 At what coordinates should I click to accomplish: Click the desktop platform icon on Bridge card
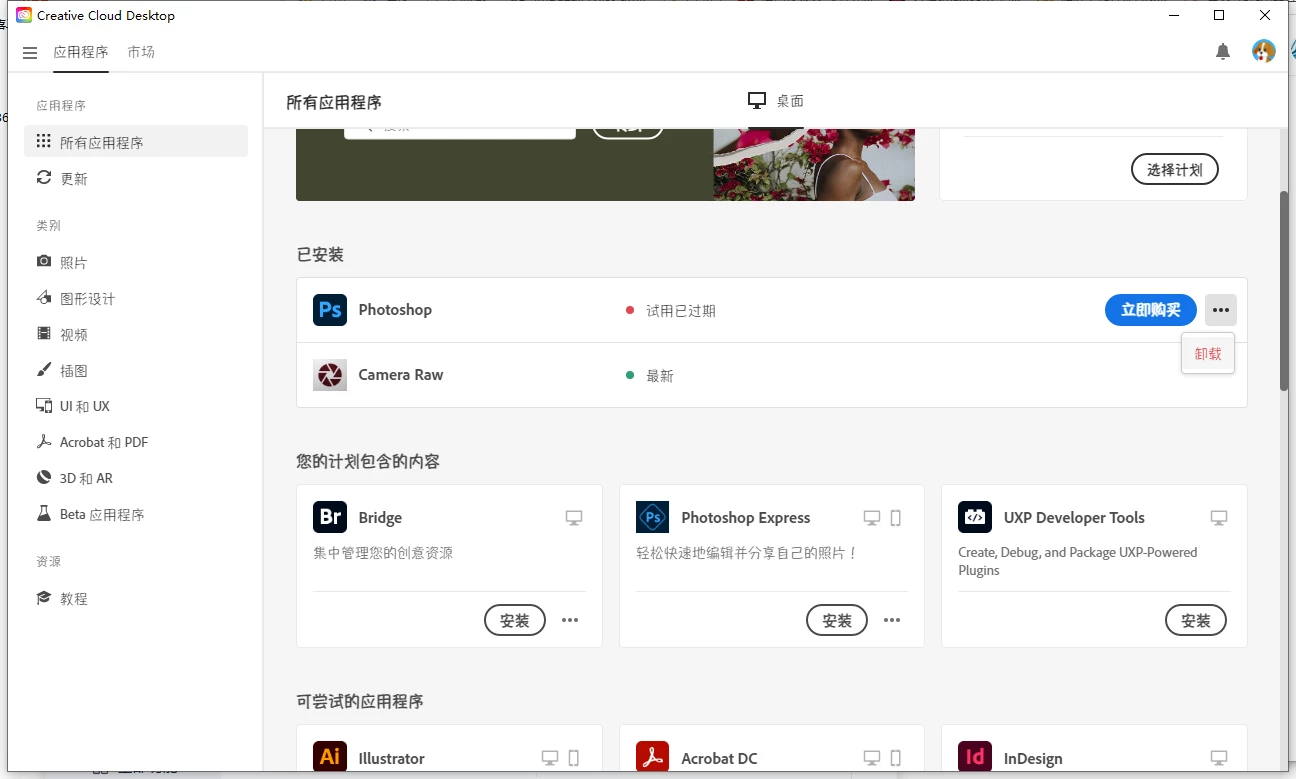(x=574, y=518)
